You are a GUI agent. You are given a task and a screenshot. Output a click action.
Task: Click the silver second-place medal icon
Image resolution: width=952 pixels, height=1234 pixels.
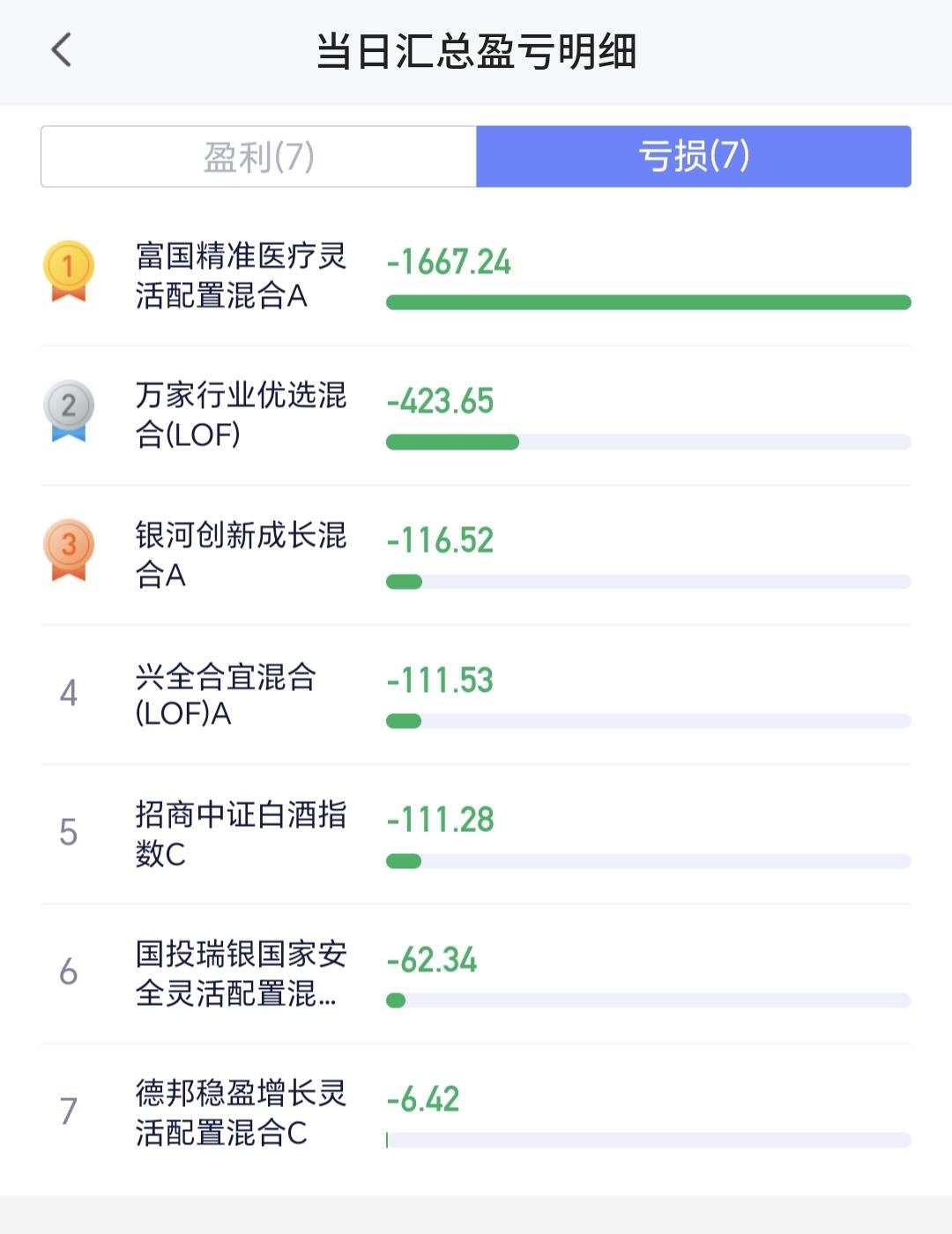point(69,410)
